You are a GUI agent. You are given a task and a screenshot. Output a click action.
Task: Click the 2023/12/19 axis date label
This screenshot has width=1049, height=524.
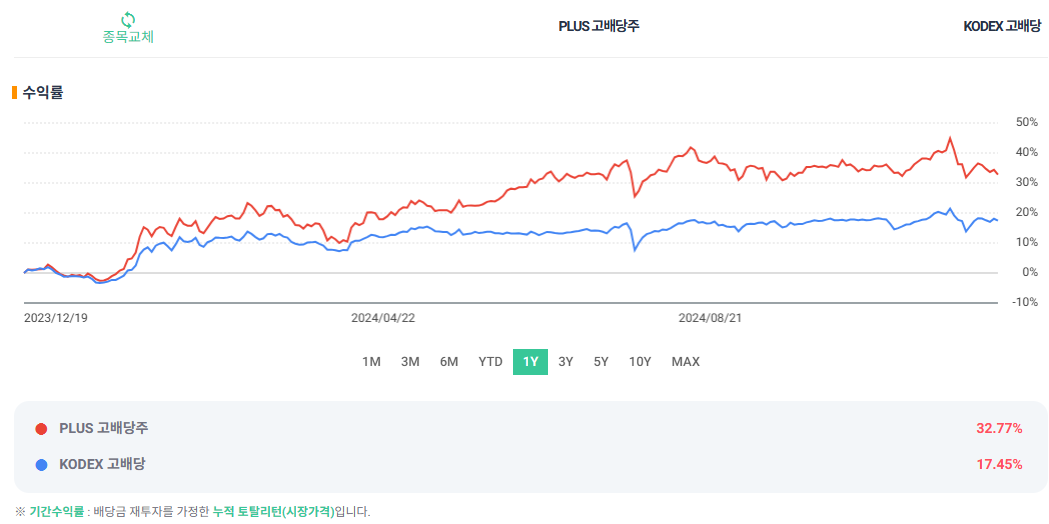[x=56, y=319]
